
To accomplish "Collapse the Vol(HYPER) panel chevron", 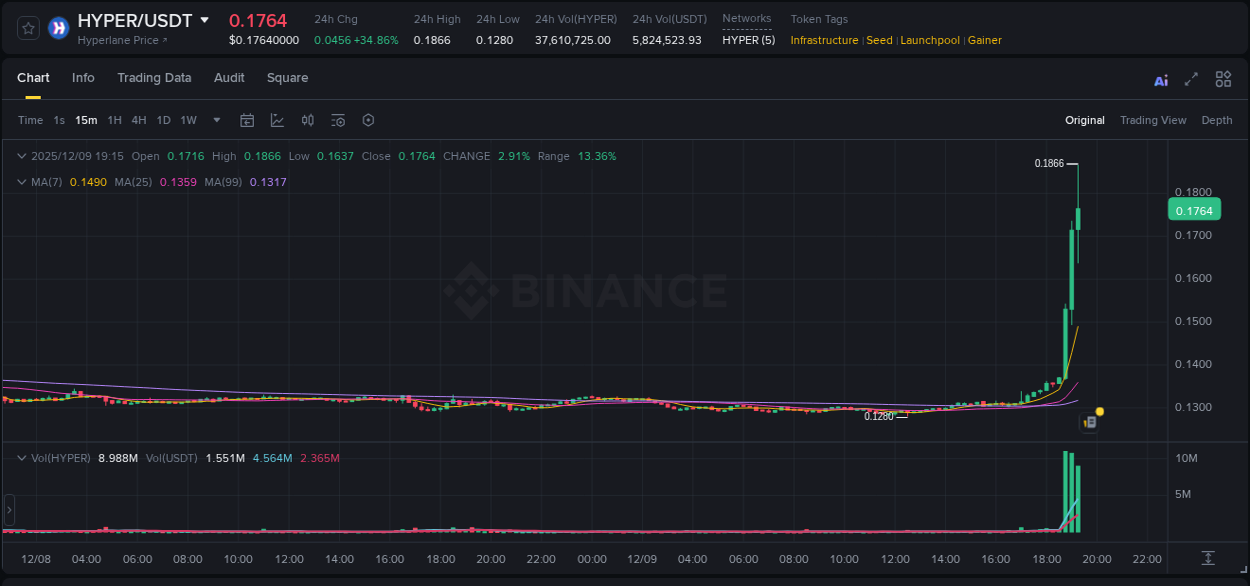I will point(21,457).
